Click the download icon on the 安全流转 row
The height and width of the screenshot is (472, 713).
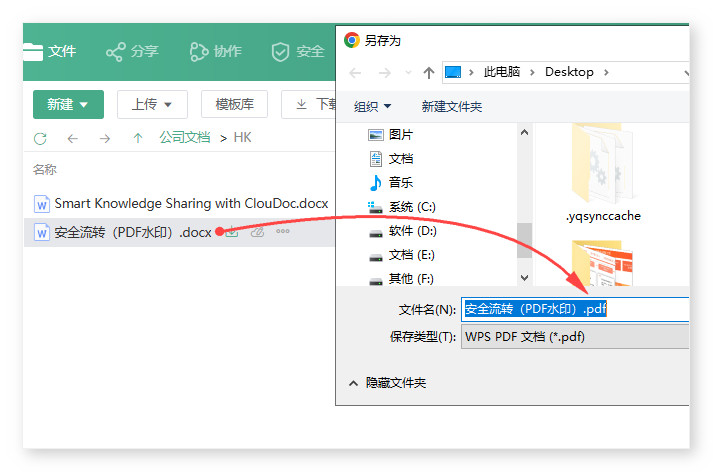[x=232, y=232]
